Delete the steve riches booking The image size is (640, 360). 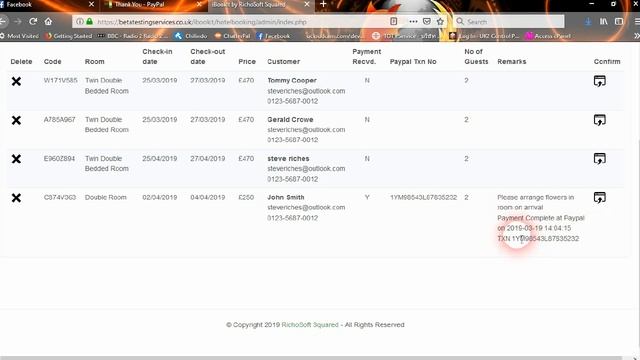click(x=16, y=159)
